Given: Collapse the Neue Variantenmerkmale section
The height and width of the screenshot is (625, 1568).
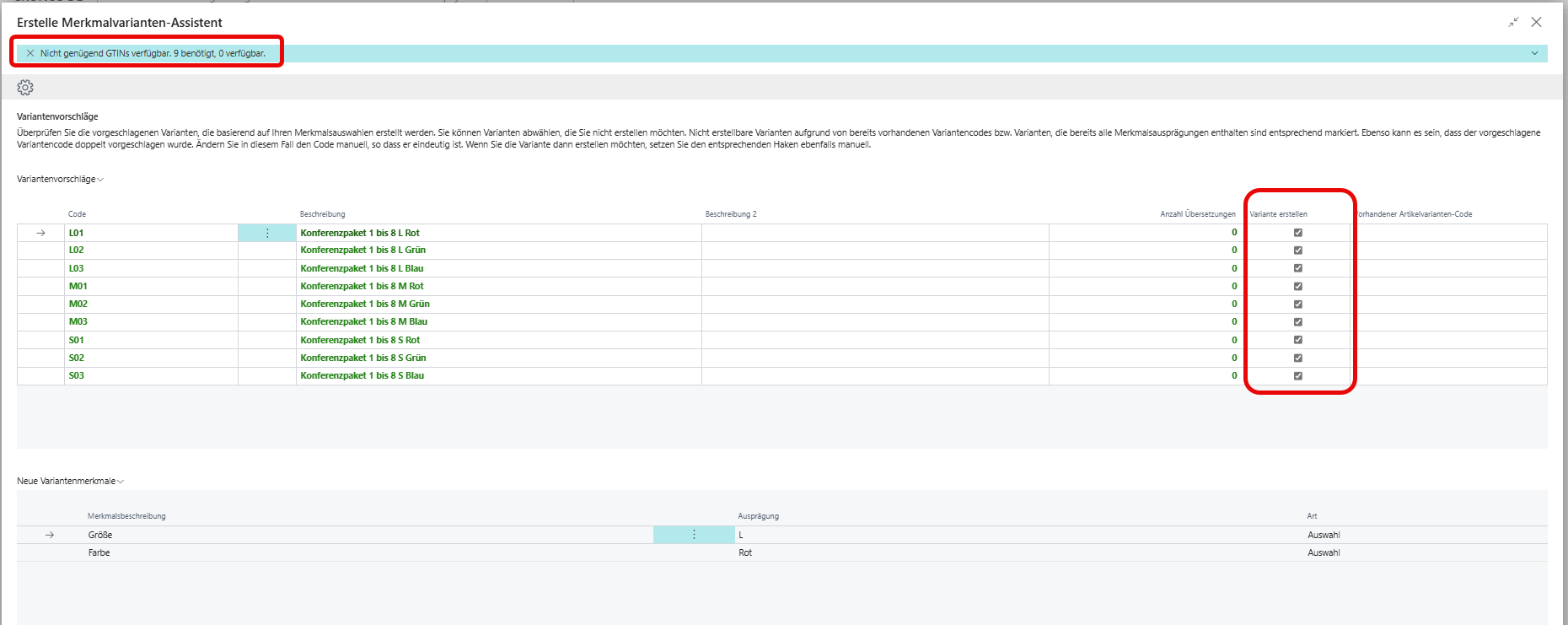Looking at the screenshot, I should pos(70,482).
